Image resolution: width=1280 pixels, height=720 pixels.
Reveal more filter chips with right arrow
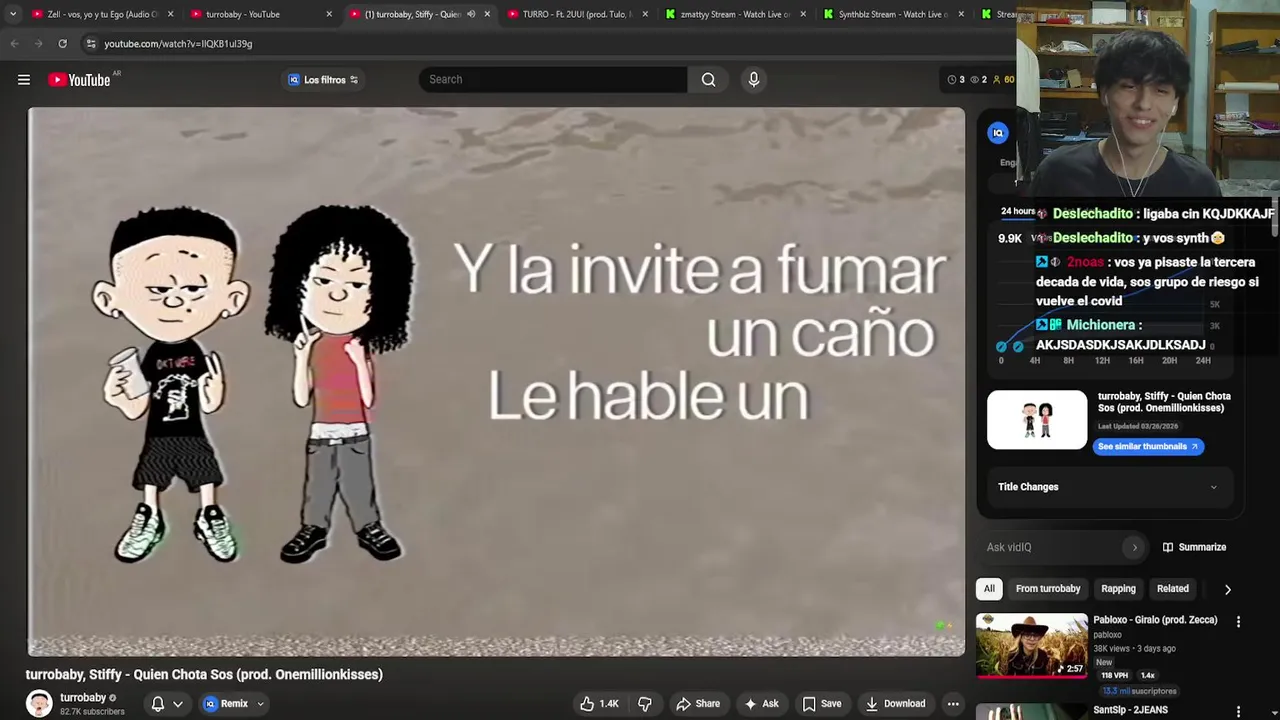[x=1228, y=590]
